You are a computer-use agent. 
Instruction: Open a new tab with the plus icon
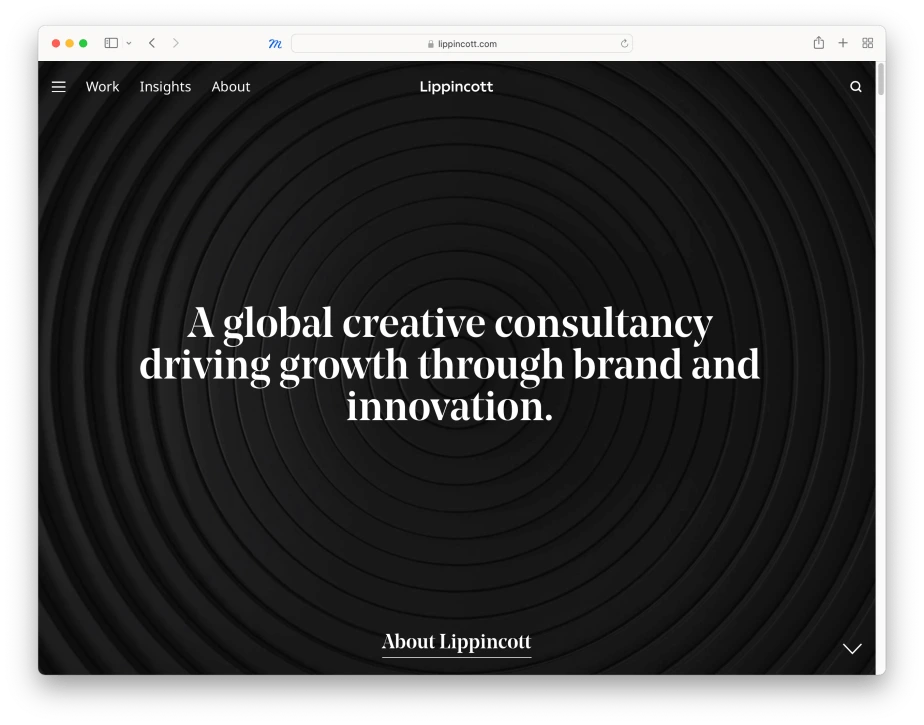(x=842, y=43)
